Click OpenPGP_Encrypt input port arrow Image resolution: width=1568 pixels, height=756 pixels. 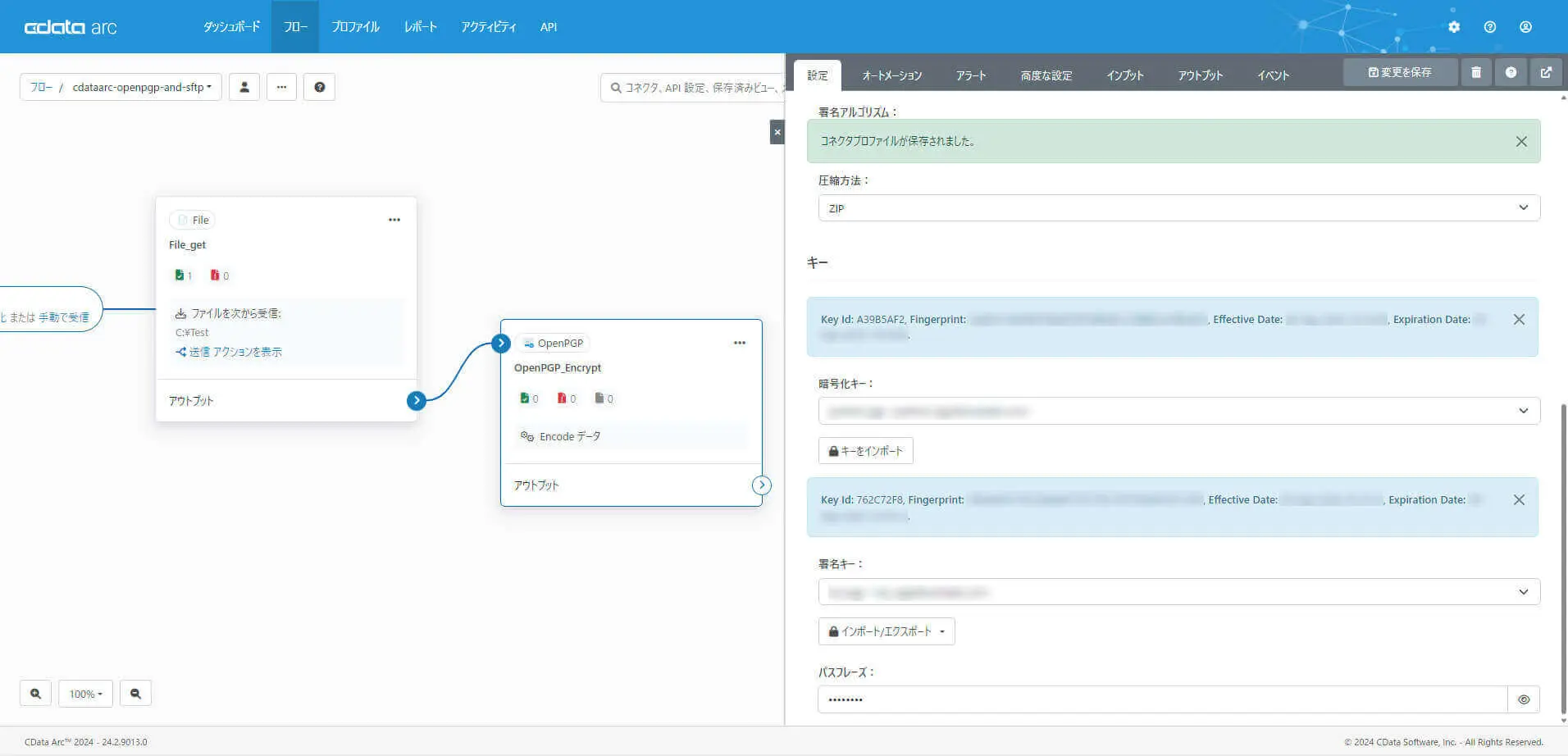(501, 343)
